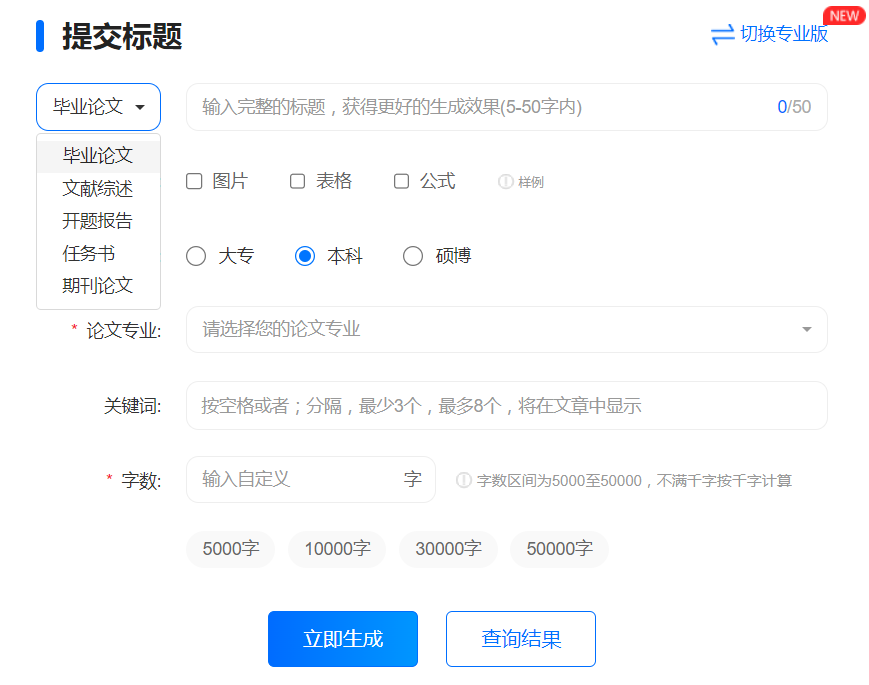The image size is (869, 685).
Task: Choose 期刊论文 from the document type menu
Action: pos(97,285)
